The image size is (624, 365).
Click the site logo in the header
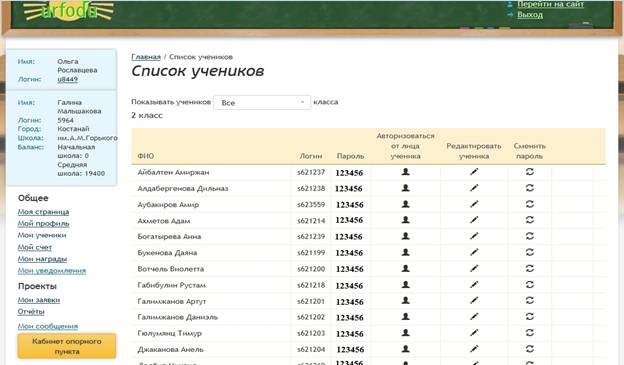(x=68, y=10)
